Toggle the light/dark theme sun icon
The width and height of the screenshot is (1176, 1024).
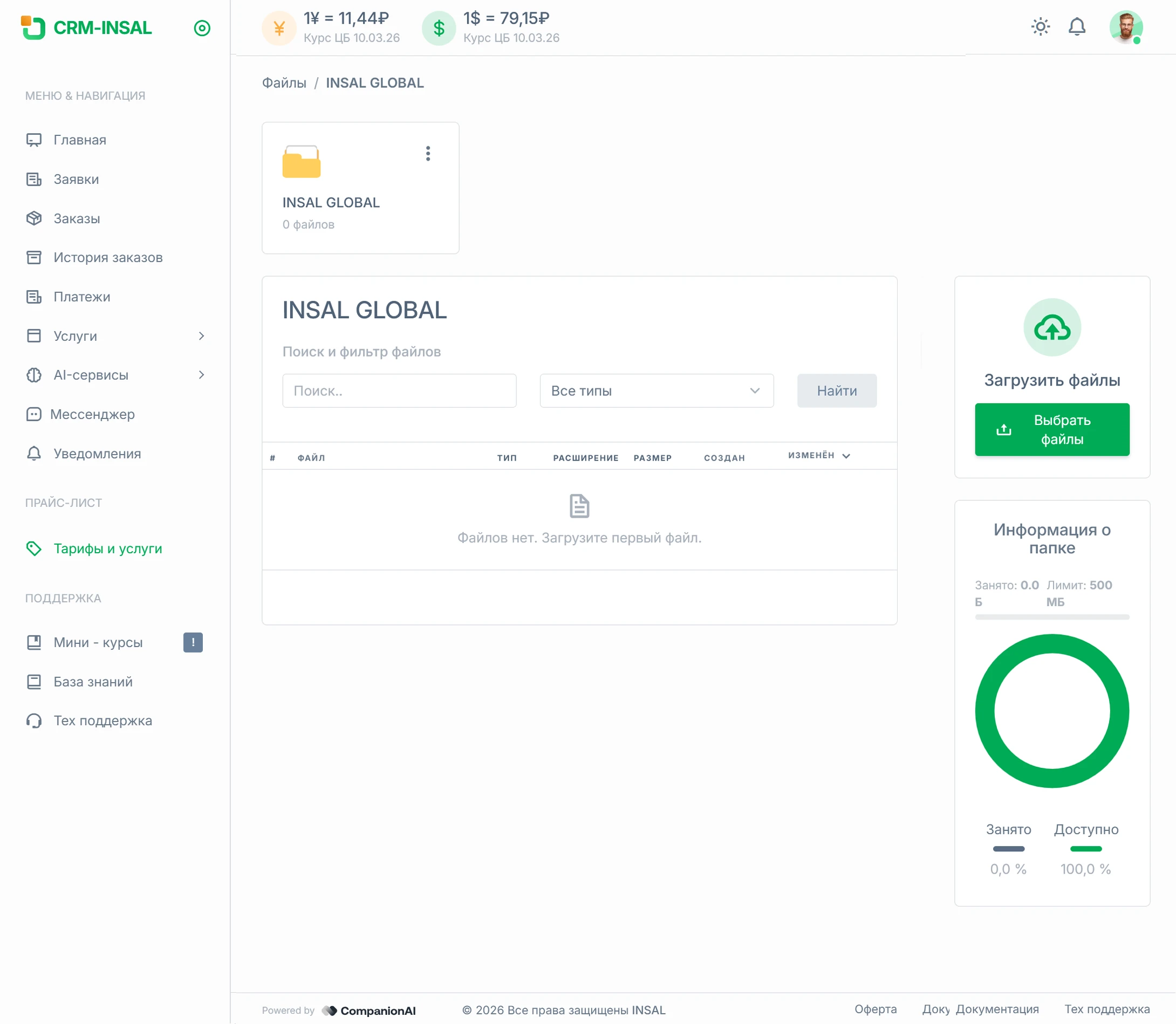[1040, 27]
